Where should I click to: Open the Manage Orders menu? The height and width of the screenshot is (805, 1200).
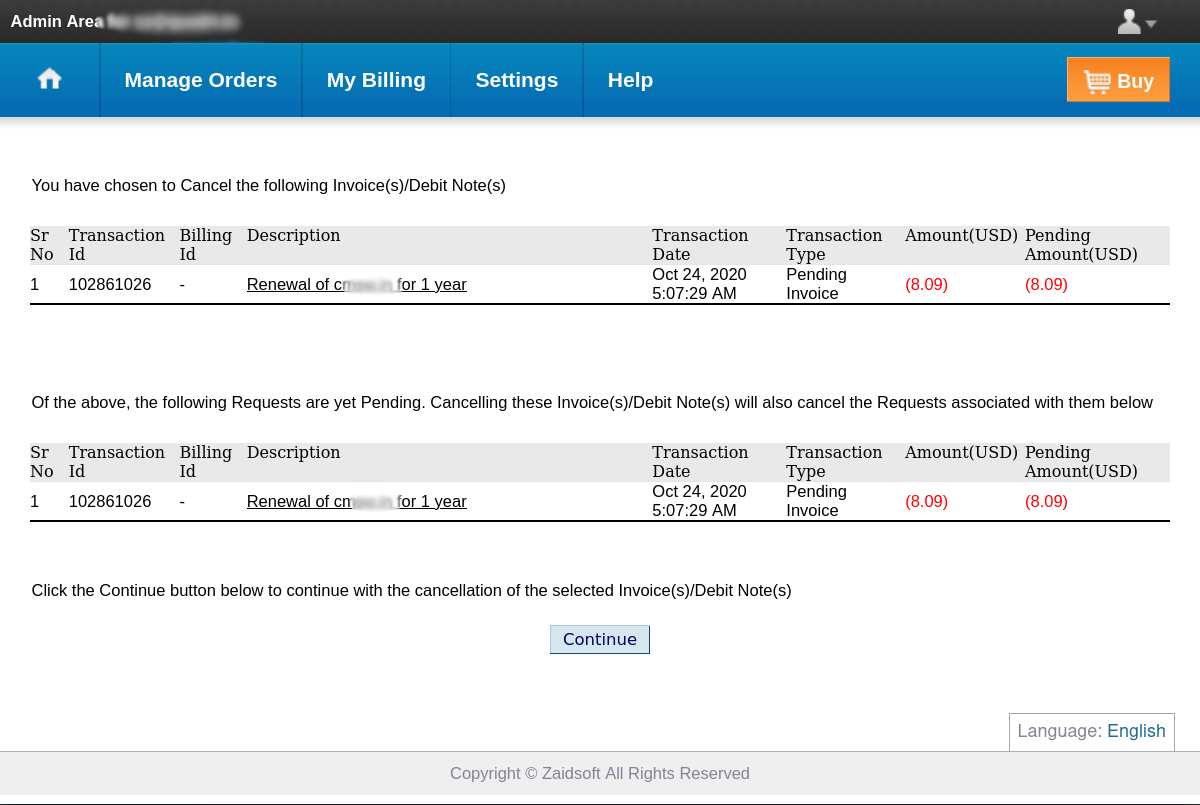[x=200, y=80]
